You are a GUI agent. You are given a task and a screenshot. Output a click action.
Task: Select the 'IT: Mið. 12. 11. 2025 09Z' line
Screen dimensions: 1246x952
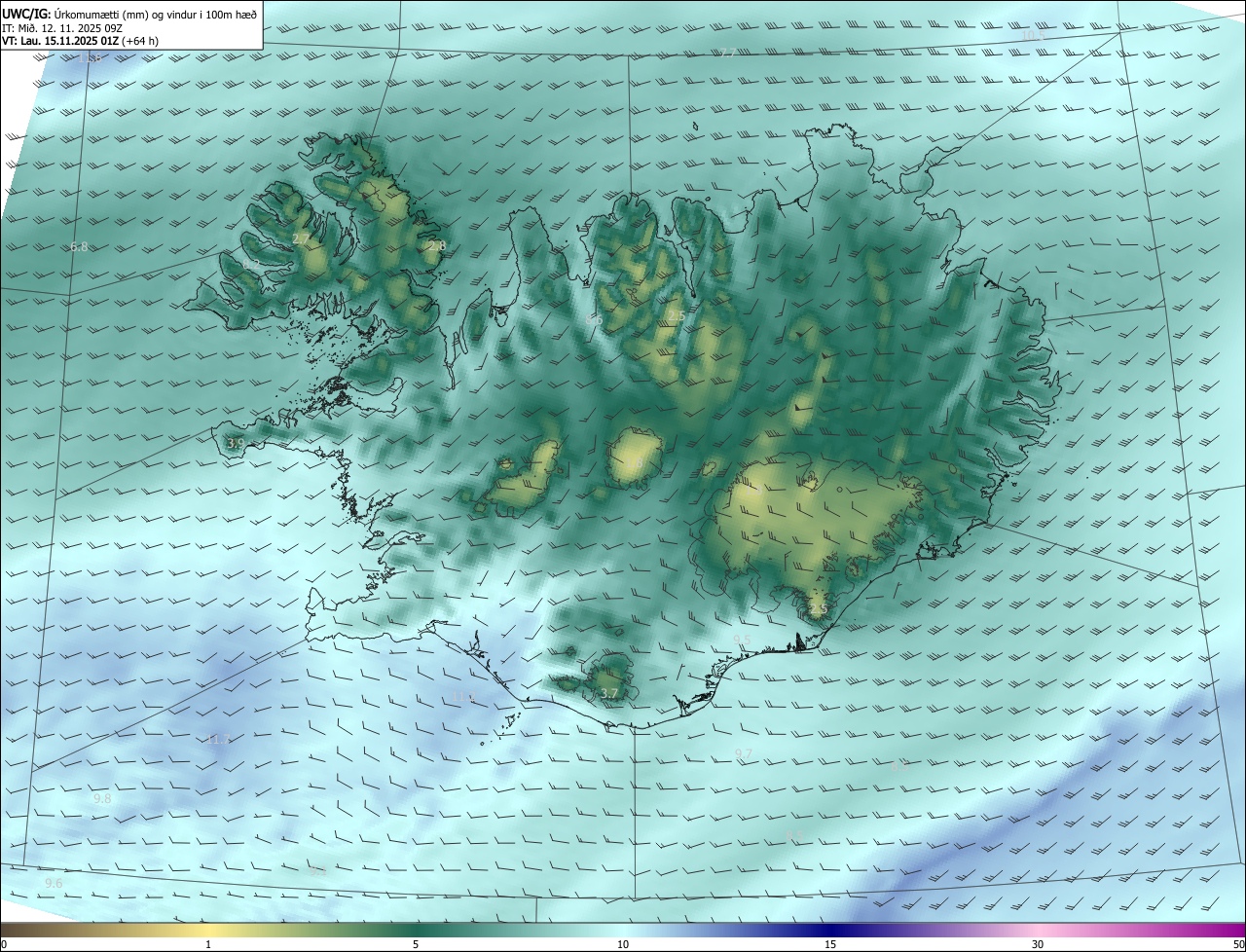pyautogui.click(x=64, y=27)
